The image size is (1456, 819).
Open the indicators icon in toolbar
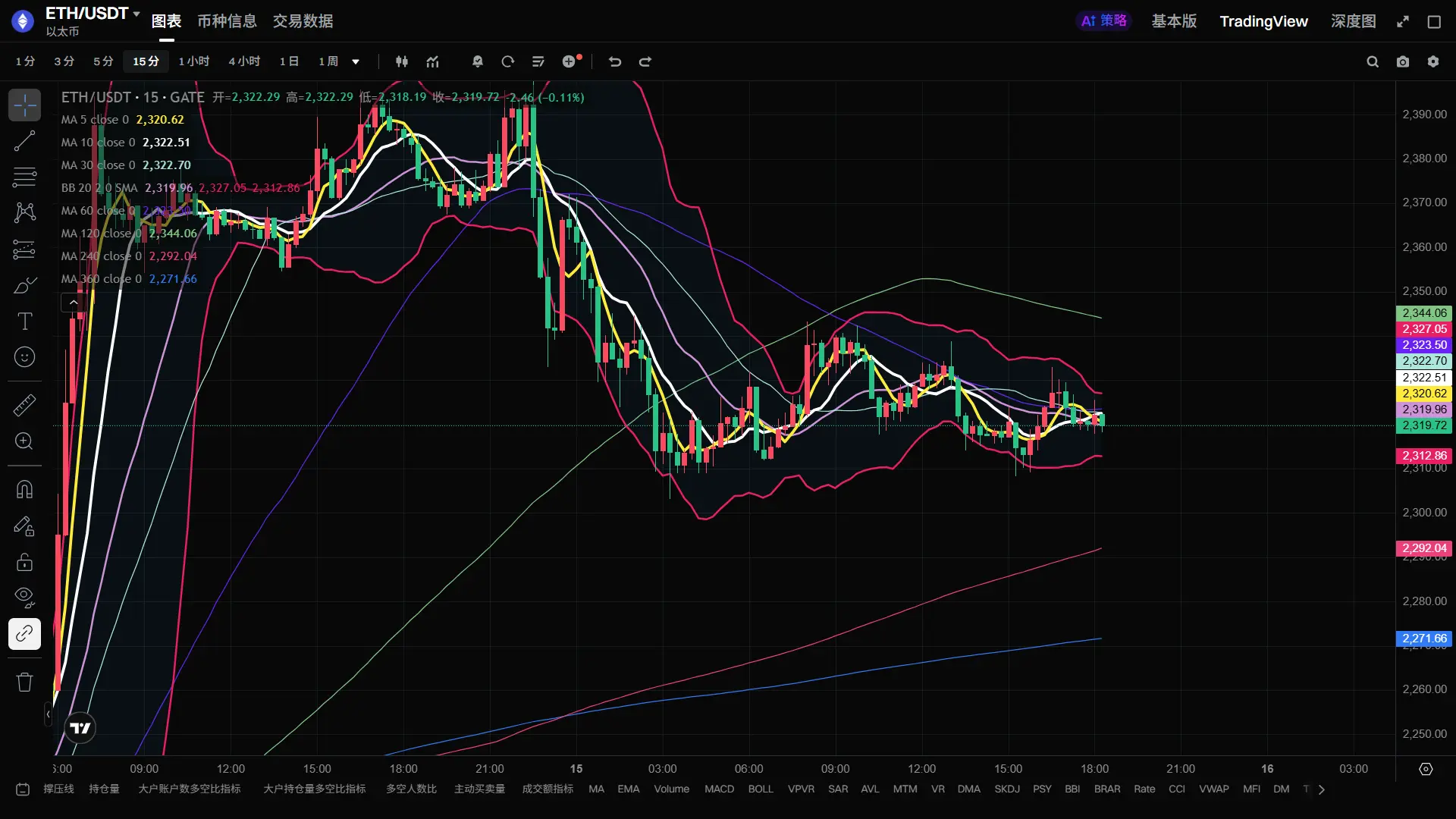pyautogui.click(x=432, y=61)
